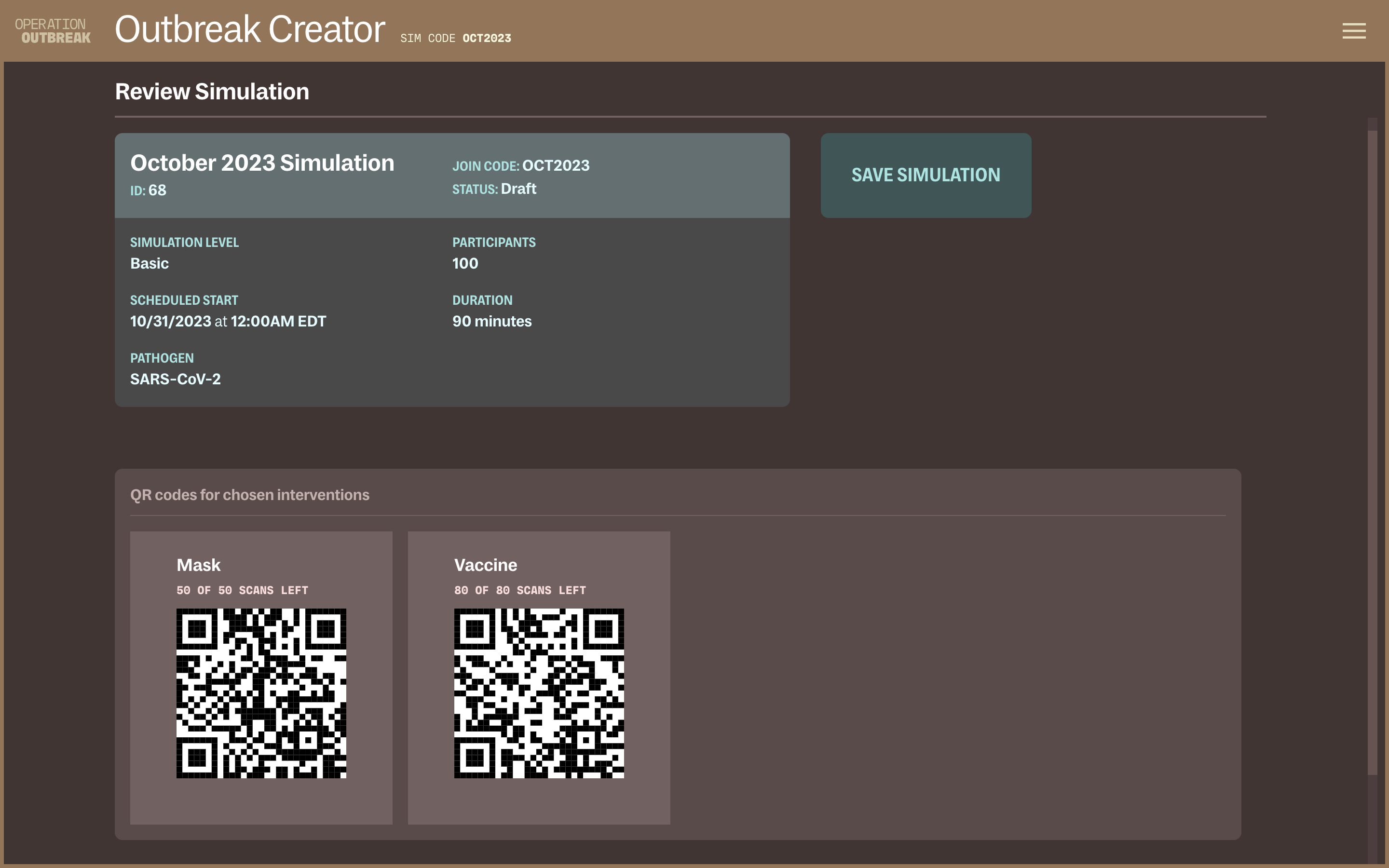
Task: Click the October 2023 Simulation title
Action: pyautogui.click(x=262, y=163)
